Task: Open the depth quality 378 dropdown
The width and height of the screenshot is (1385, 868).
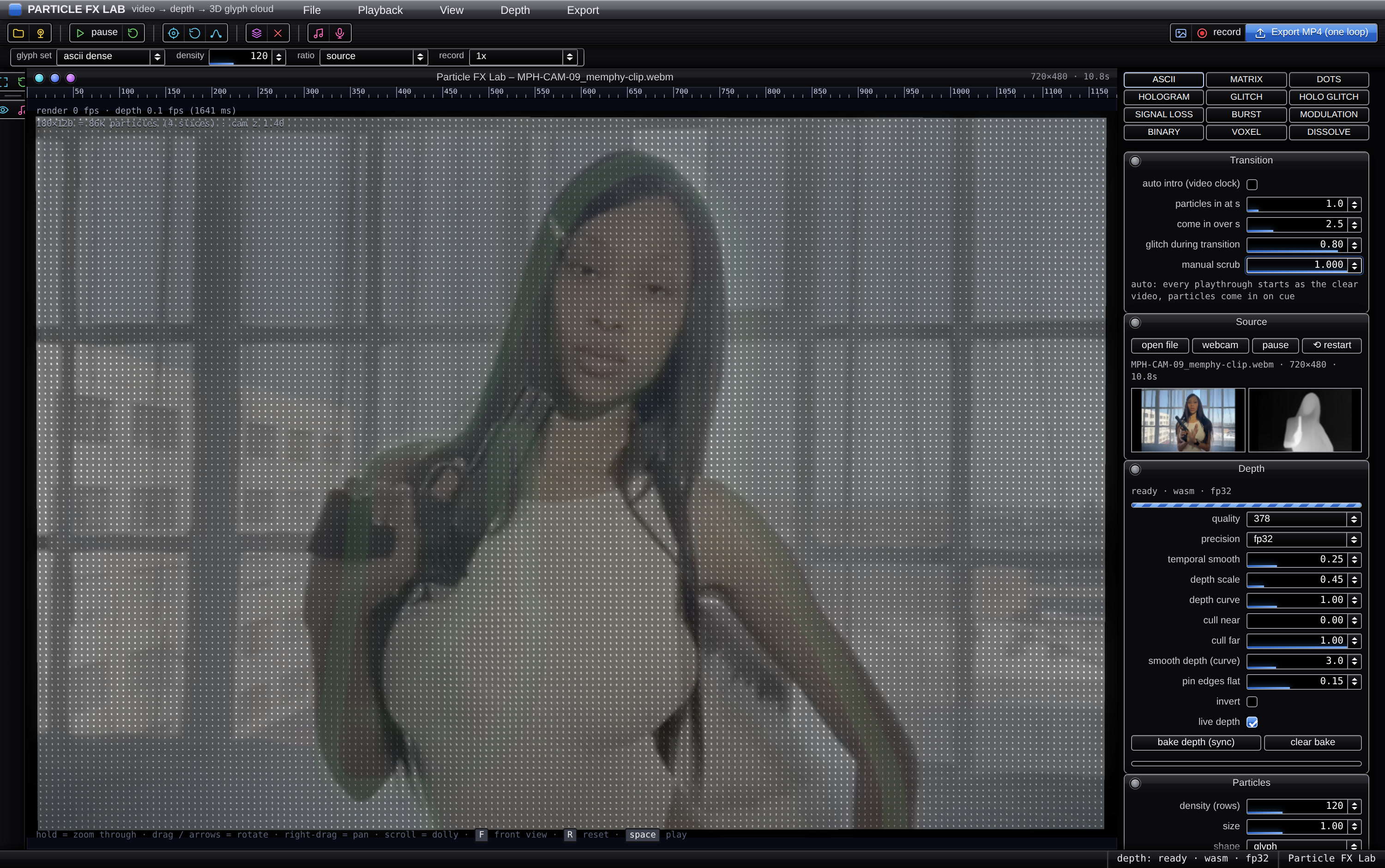Action: 1303,519
